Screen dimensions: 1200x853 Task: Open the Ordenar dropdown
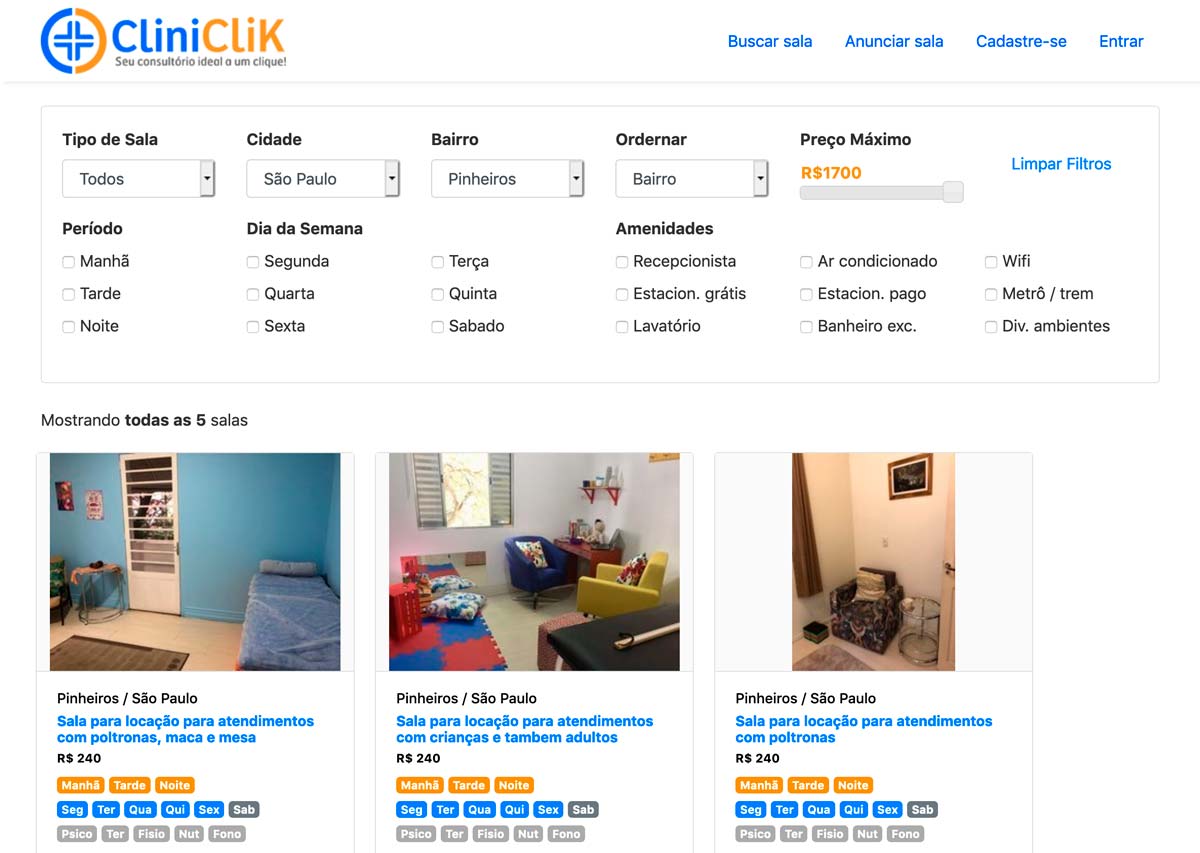692,179
